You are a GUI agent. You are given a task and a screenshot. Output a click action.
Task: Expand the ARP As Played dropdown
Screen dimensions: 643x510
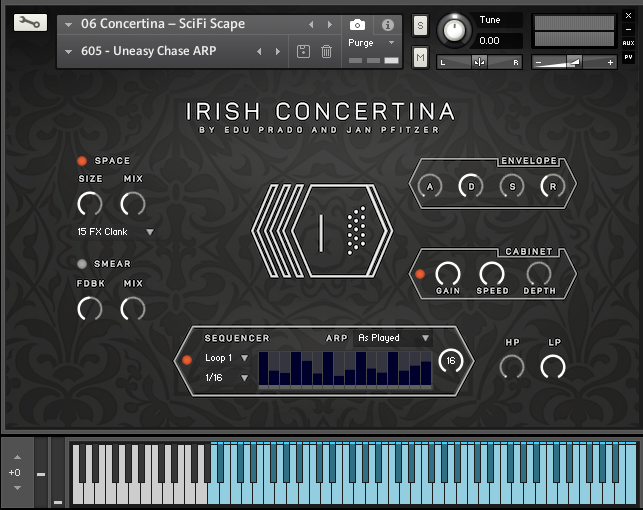point(394,338)
